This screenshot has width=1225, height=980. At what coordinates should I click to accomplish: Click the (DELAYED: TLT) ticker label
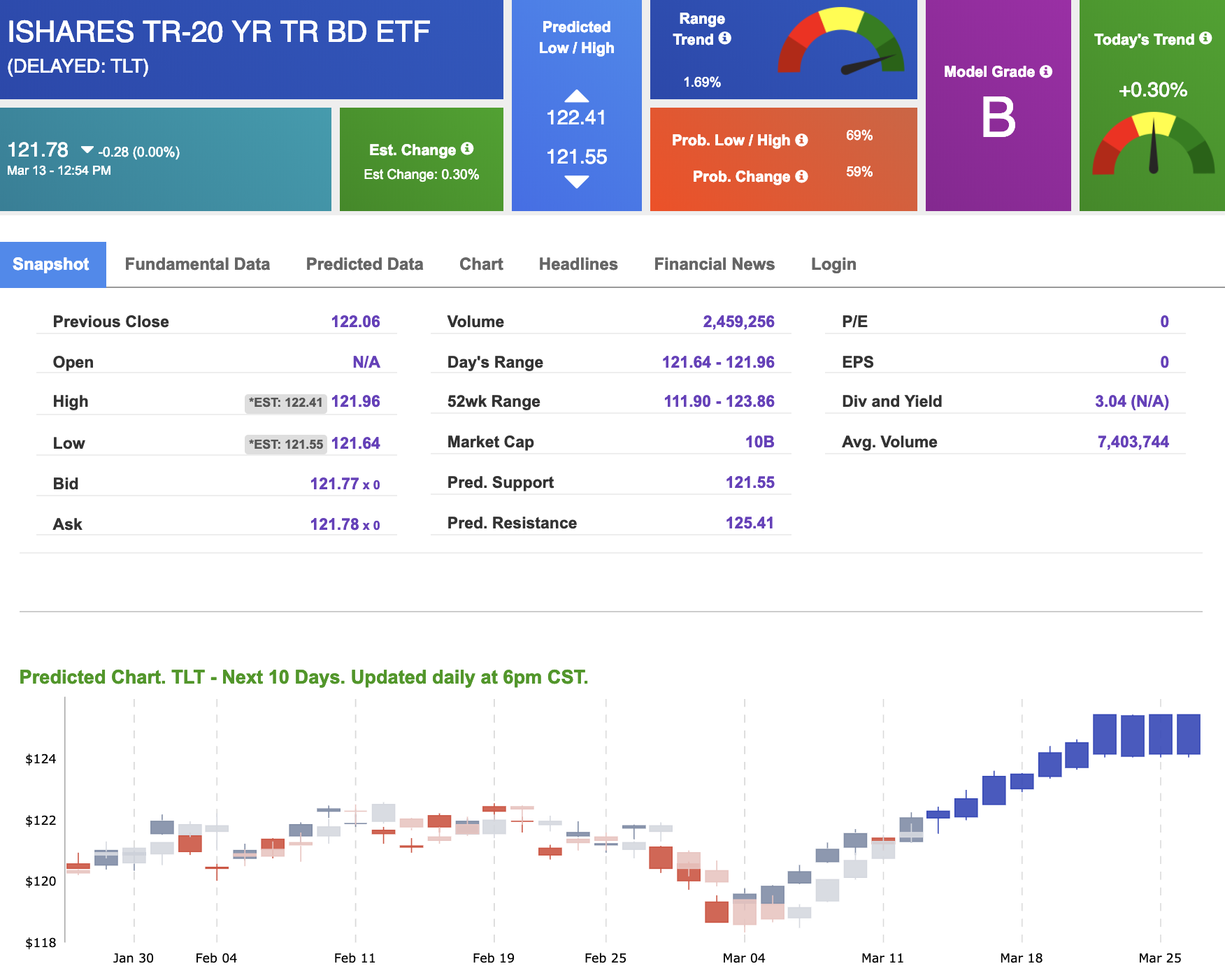[78, 66]
